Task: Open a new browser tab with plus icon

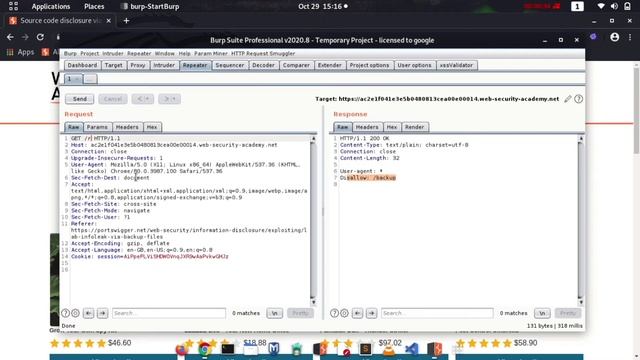Action: 126,20
